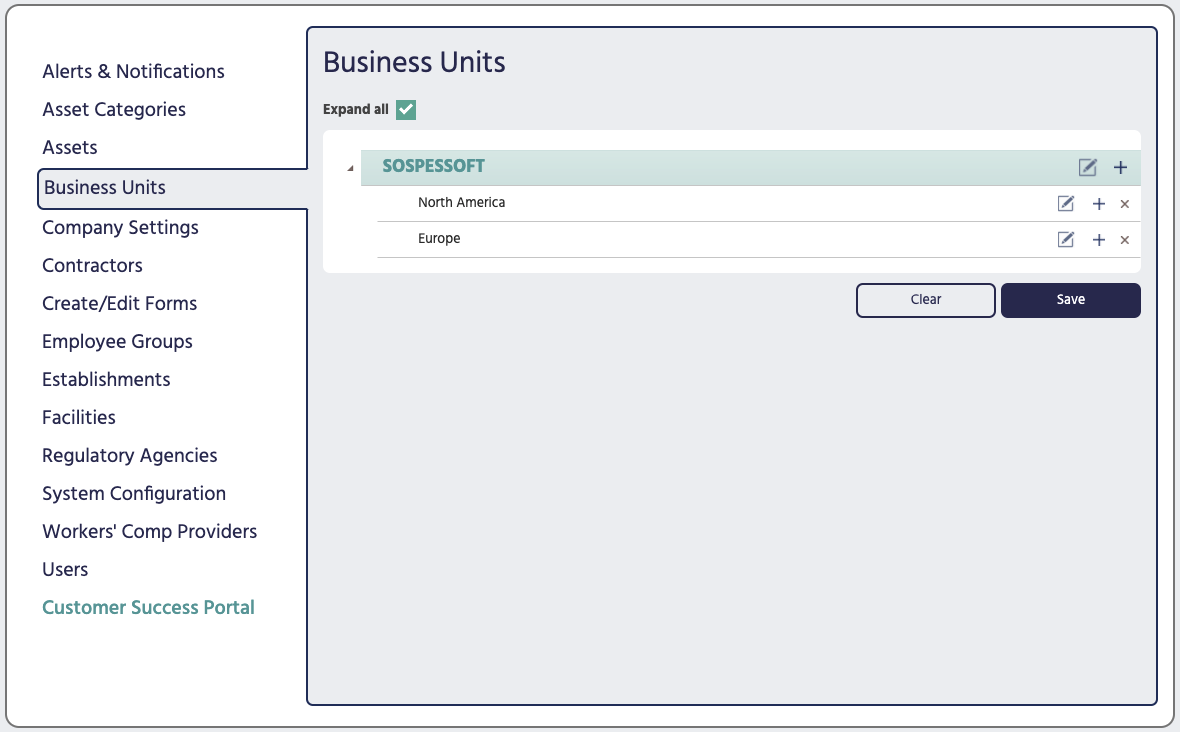
Task: Switch to the Asset Categories page
Action: (113, 109)
